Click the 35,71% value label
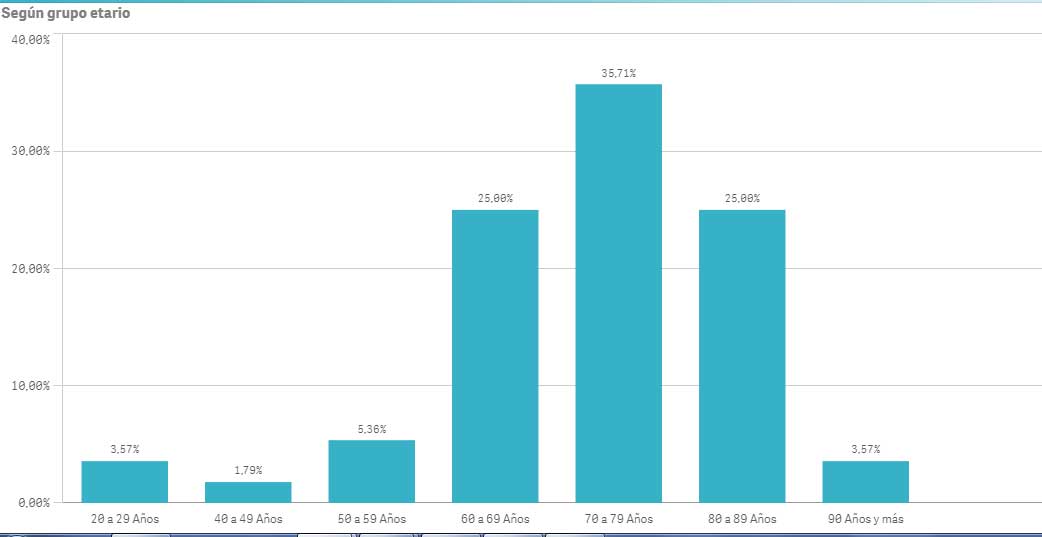Viewport: 1042px width, 537px height. [618, 73]
